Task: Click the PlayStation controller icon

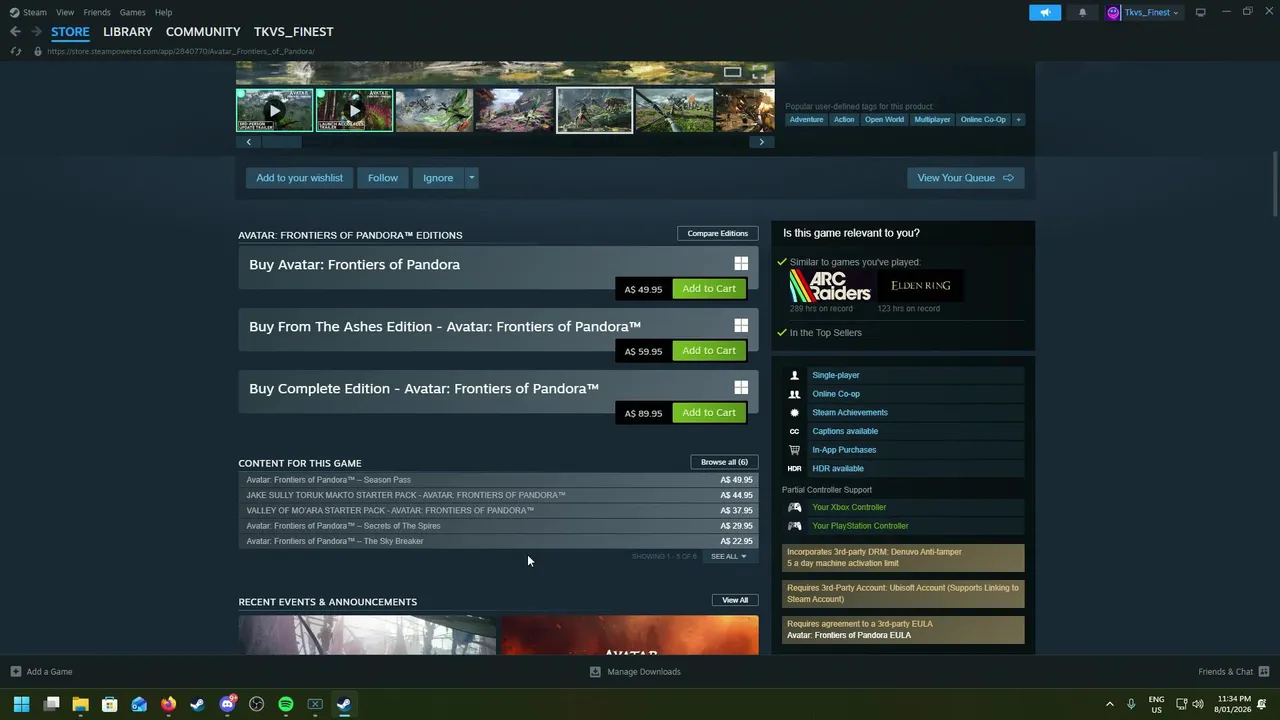Action: click(x=794, y=526)
